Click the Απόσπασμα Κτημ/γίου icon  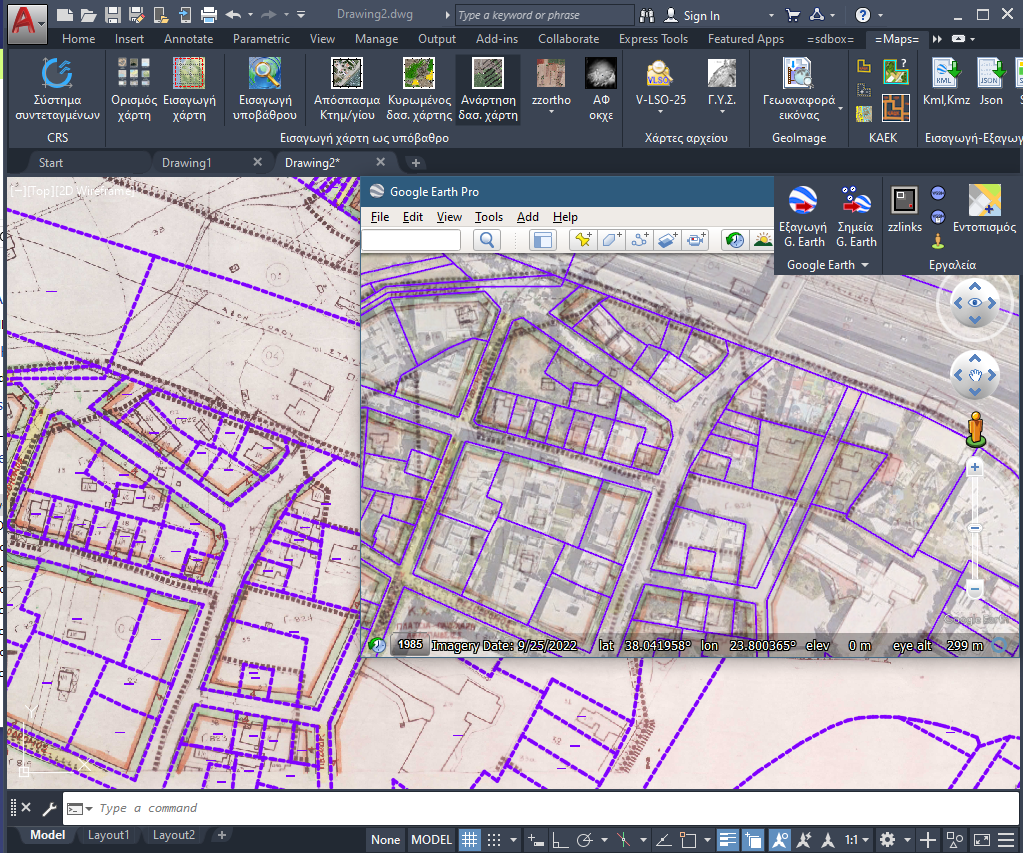pyautogui.click(x=347, y=72)
